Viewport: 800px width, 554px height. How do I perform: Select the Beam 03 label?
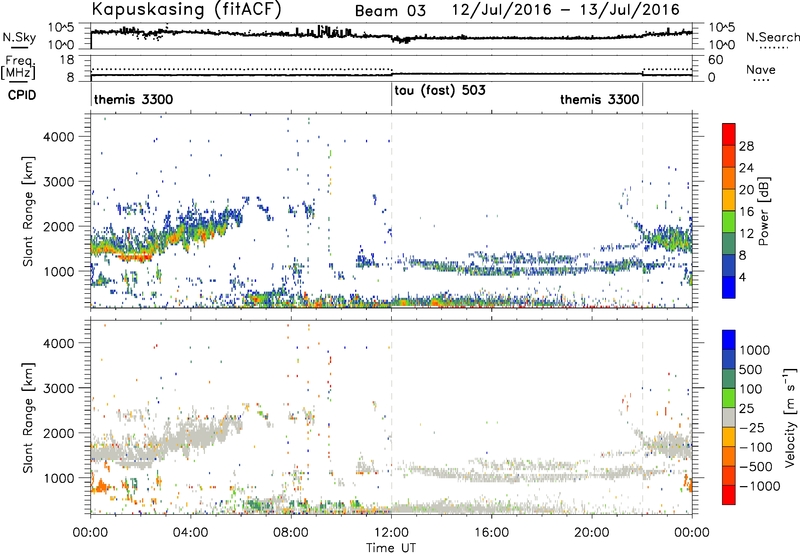(x=390, y=11)
